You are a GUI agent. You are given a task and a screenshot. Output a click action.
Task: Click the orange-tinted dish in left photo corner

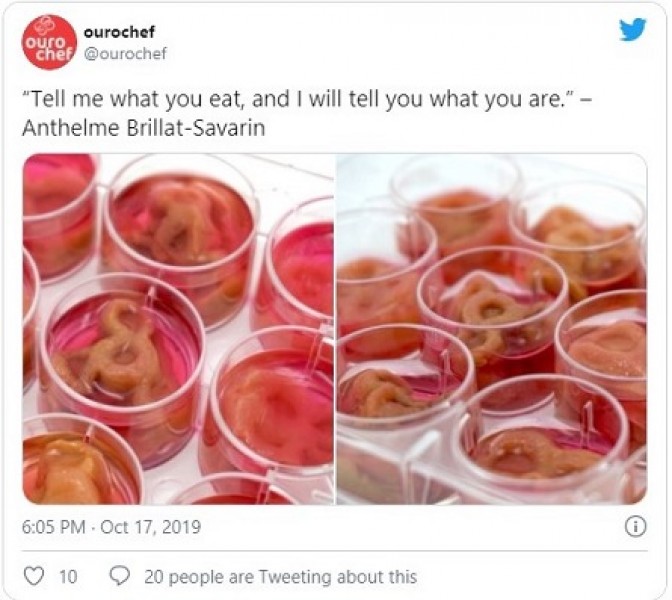77,461
